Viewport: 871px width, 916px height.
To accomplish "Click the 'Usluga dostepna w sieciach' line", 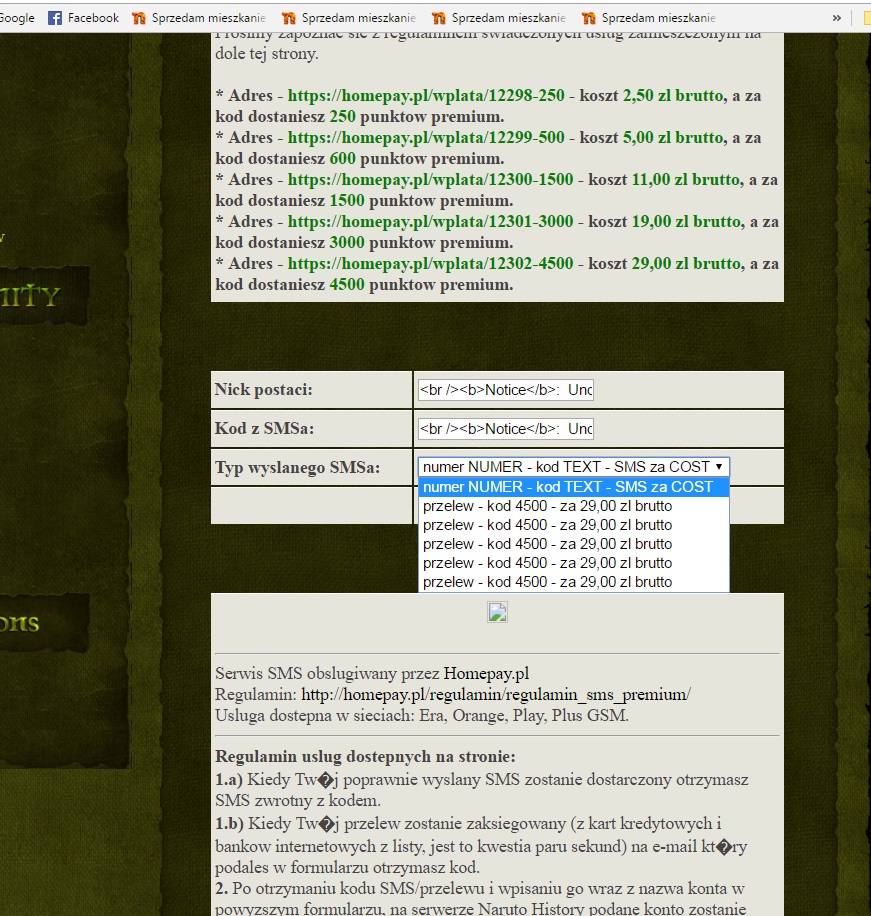I will pos(422,716).
